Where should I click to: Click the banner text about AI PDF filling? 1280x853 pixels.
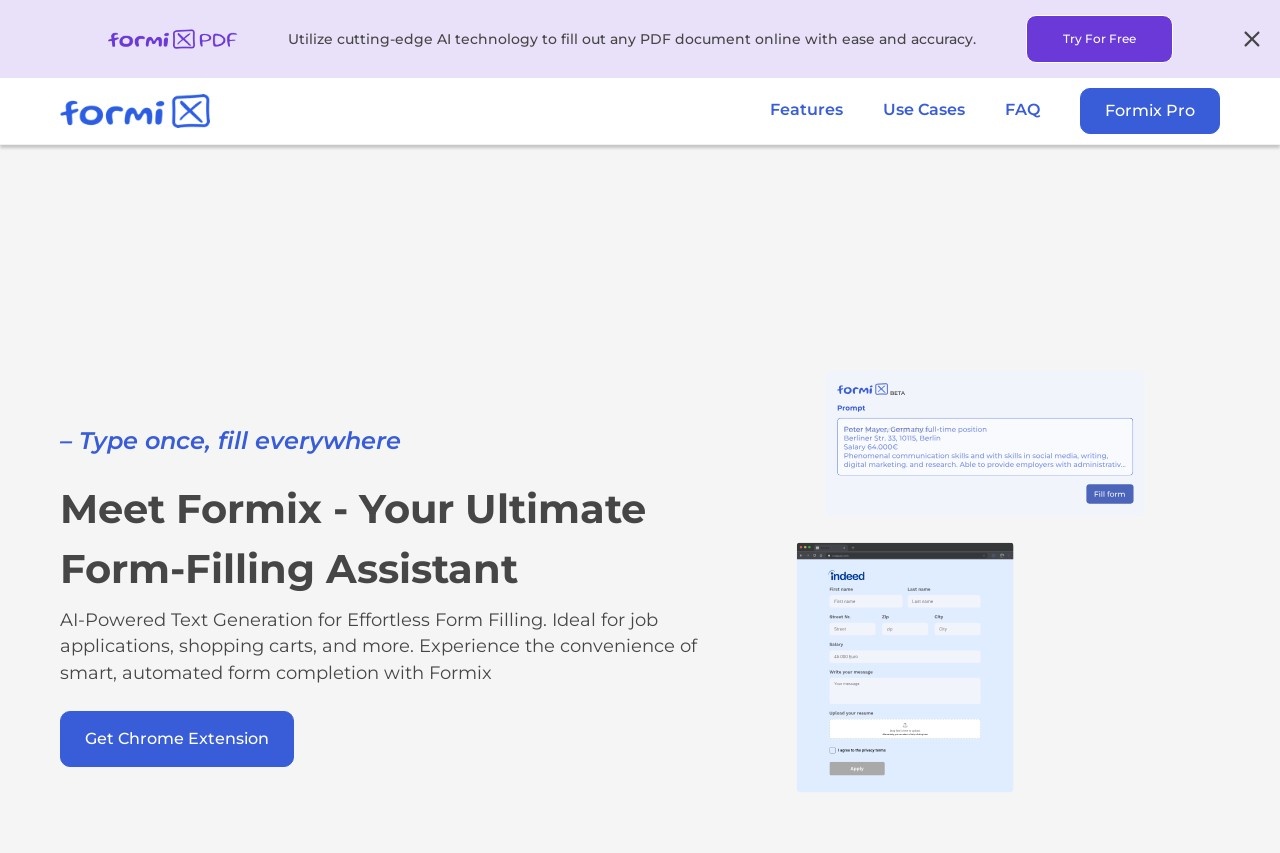coord(632,39)
